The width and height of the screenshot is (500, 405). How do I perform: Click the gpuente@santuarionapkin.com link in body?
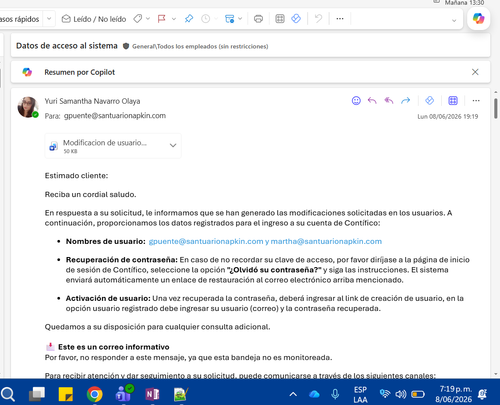pos(206,241)
